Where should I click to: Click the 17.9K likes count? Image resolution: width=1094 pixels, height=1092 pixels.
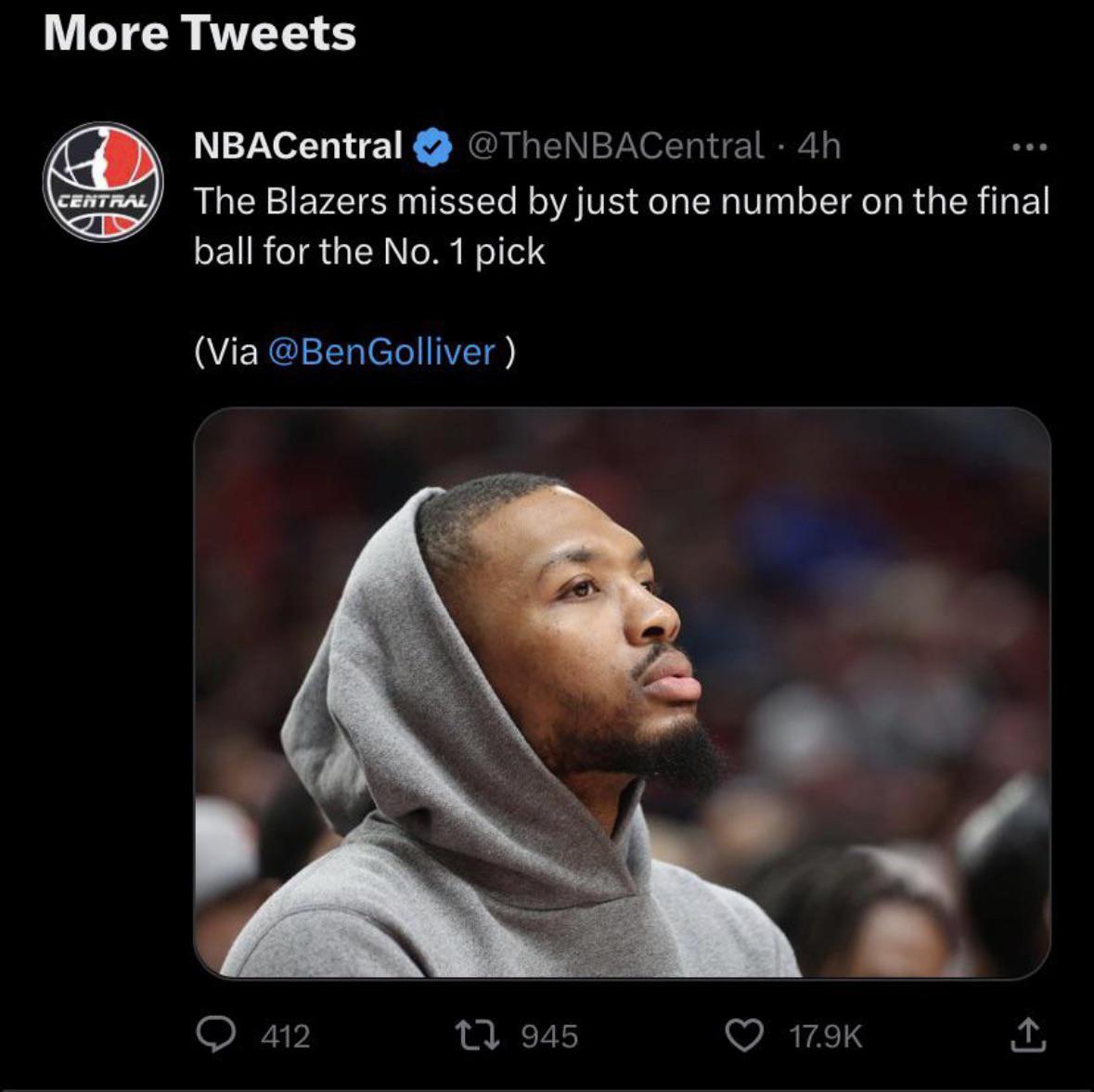click(x=825, y=1035)
